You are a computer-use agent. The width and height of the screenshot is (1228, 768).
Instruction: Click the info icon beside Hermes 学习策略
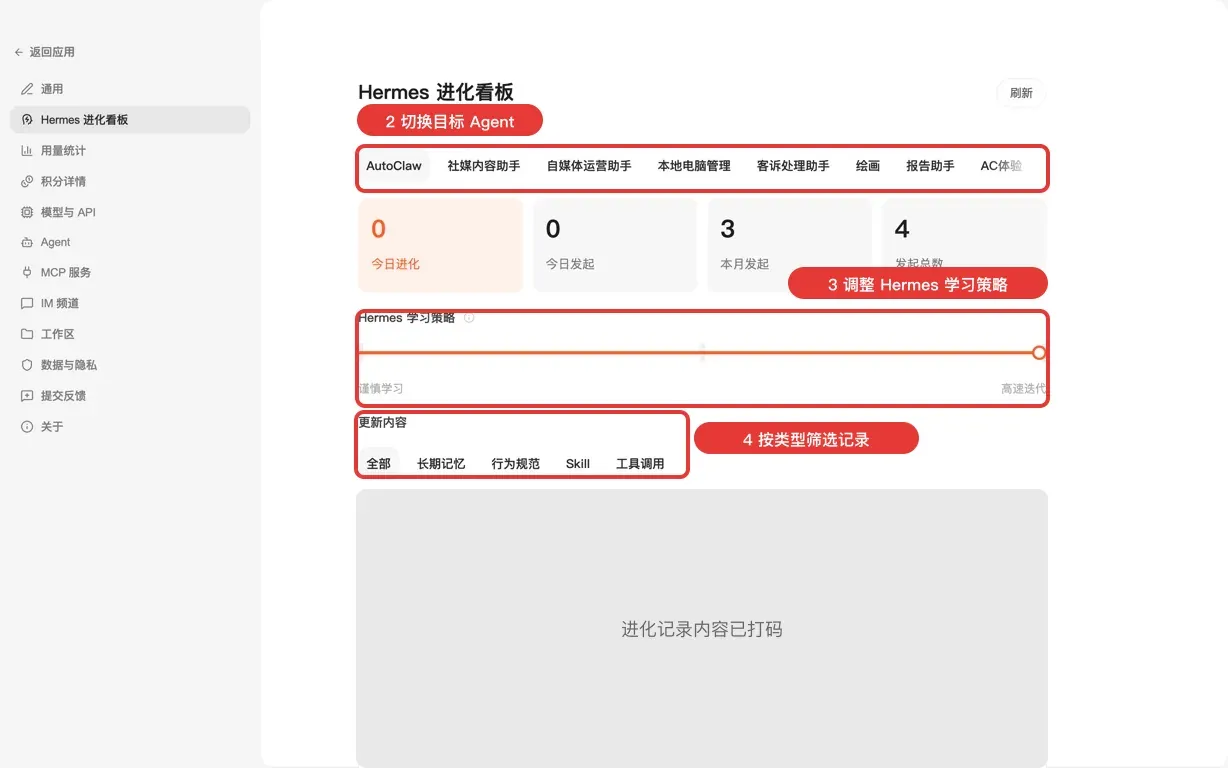469,318
